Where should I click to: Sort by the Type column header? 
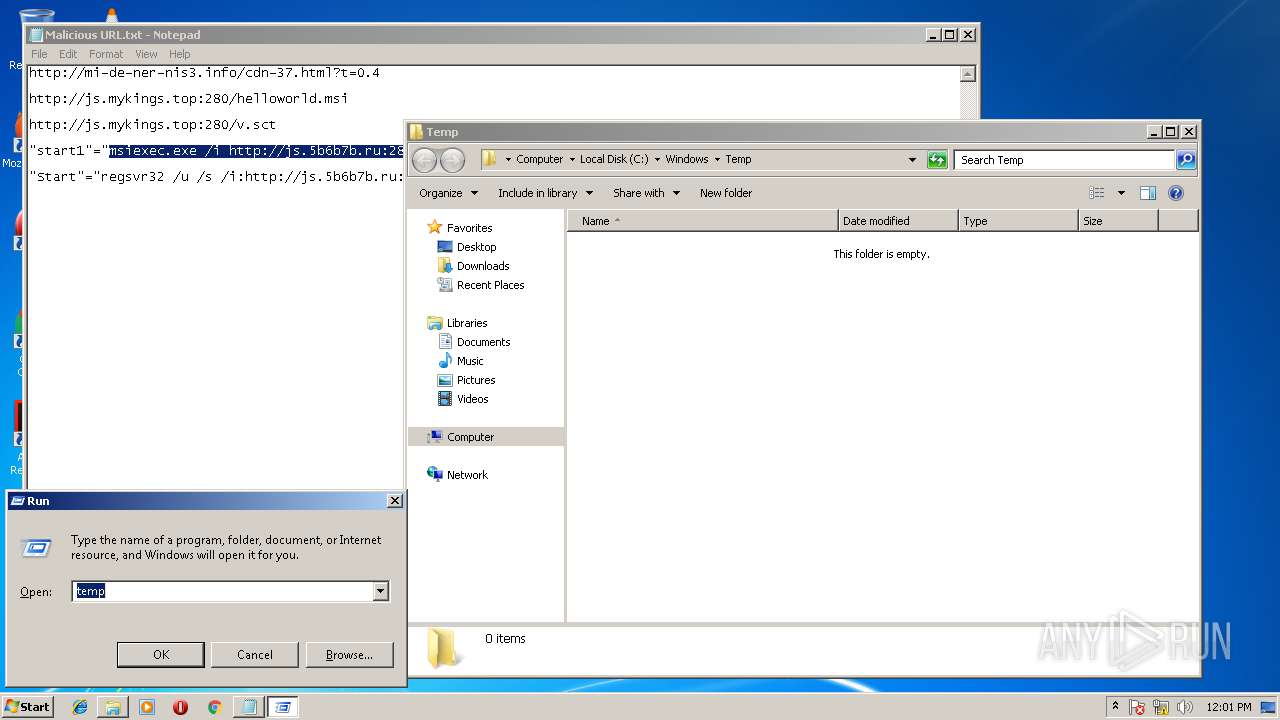pyautogui.click(x=1018, y=221)
